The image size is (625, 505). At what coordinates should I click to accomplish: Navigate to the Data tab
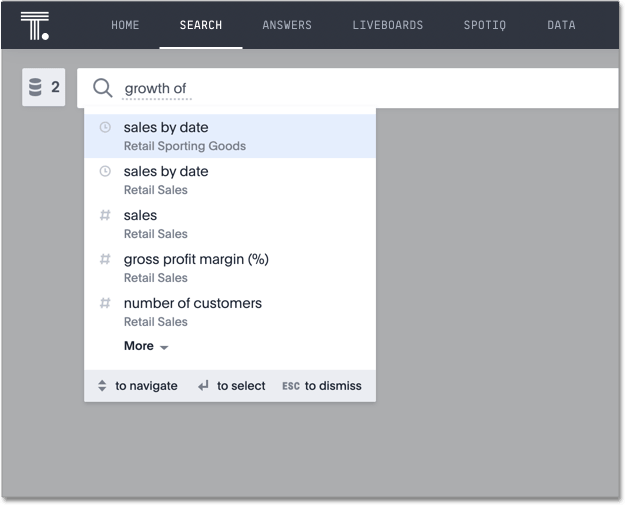(x=561, y=25)
